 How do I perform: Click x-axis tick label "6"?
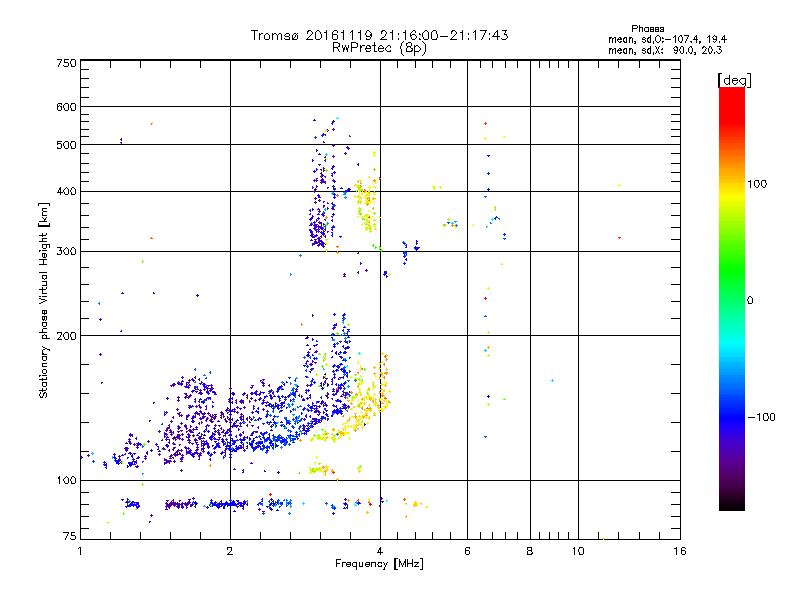pos(467,551)
